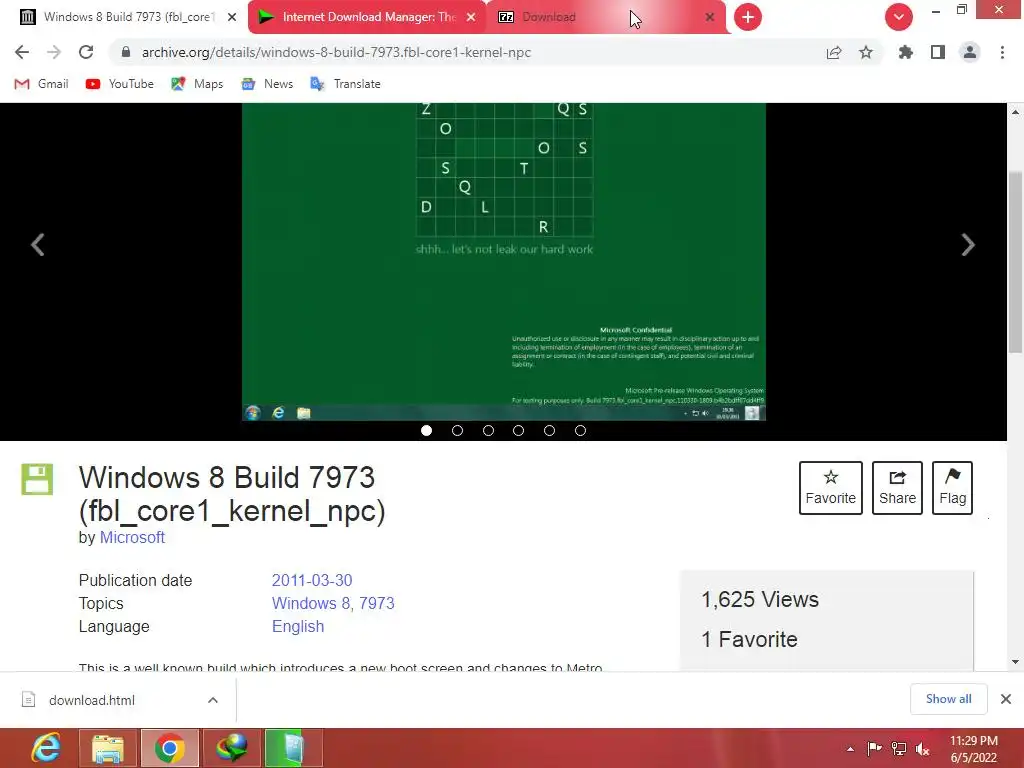Select the second carousel dot
The height and width of the screenshot is (768, 1024).
tap(457, 430)
